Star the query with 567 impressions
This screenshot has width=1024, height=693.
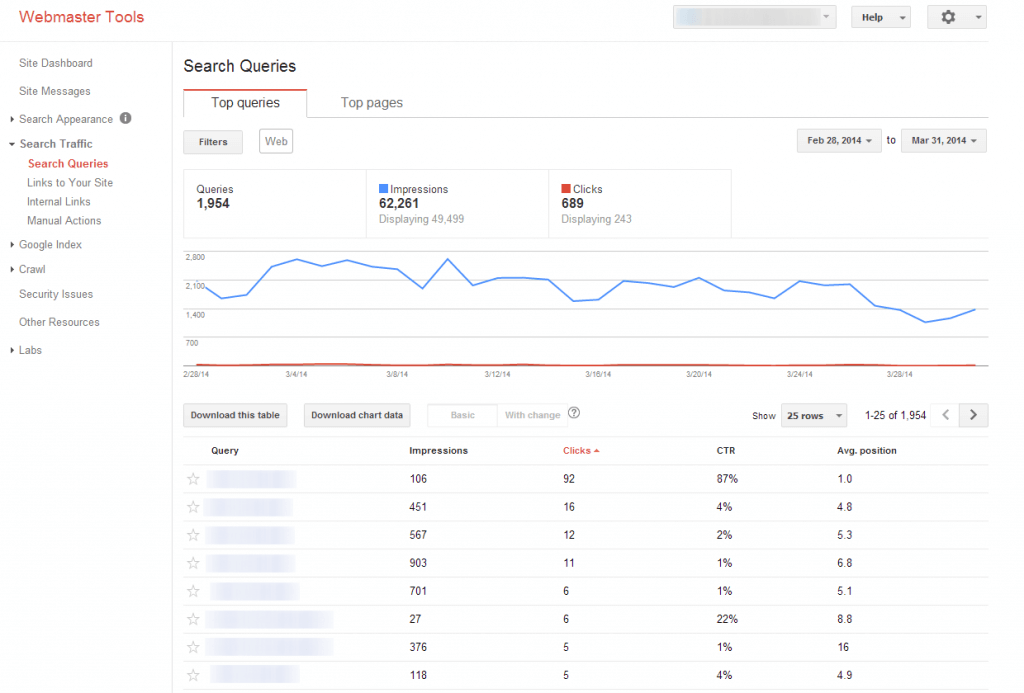click(x=193, y=535)
